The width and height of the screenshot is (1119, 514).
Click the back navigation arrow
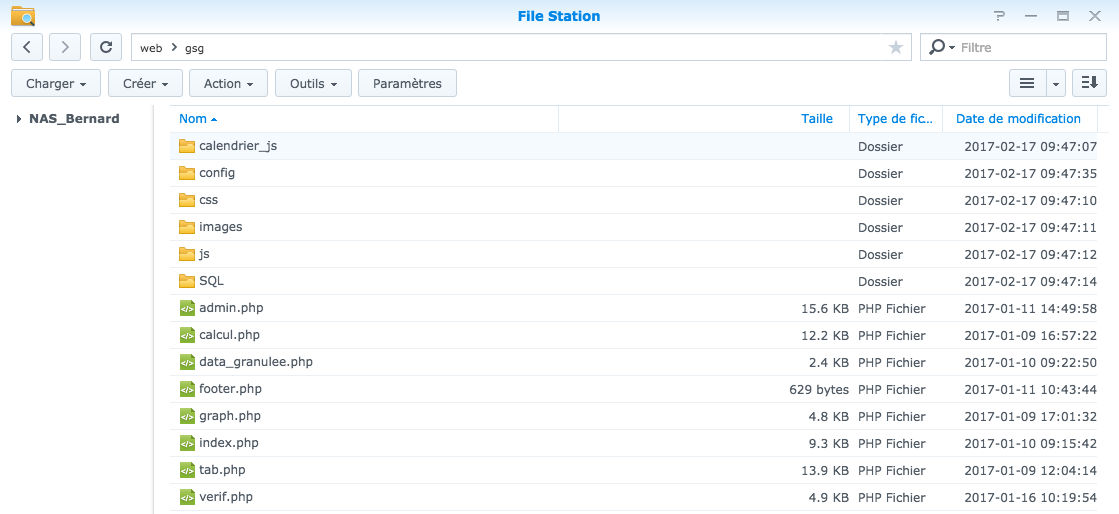coord(27,47)
